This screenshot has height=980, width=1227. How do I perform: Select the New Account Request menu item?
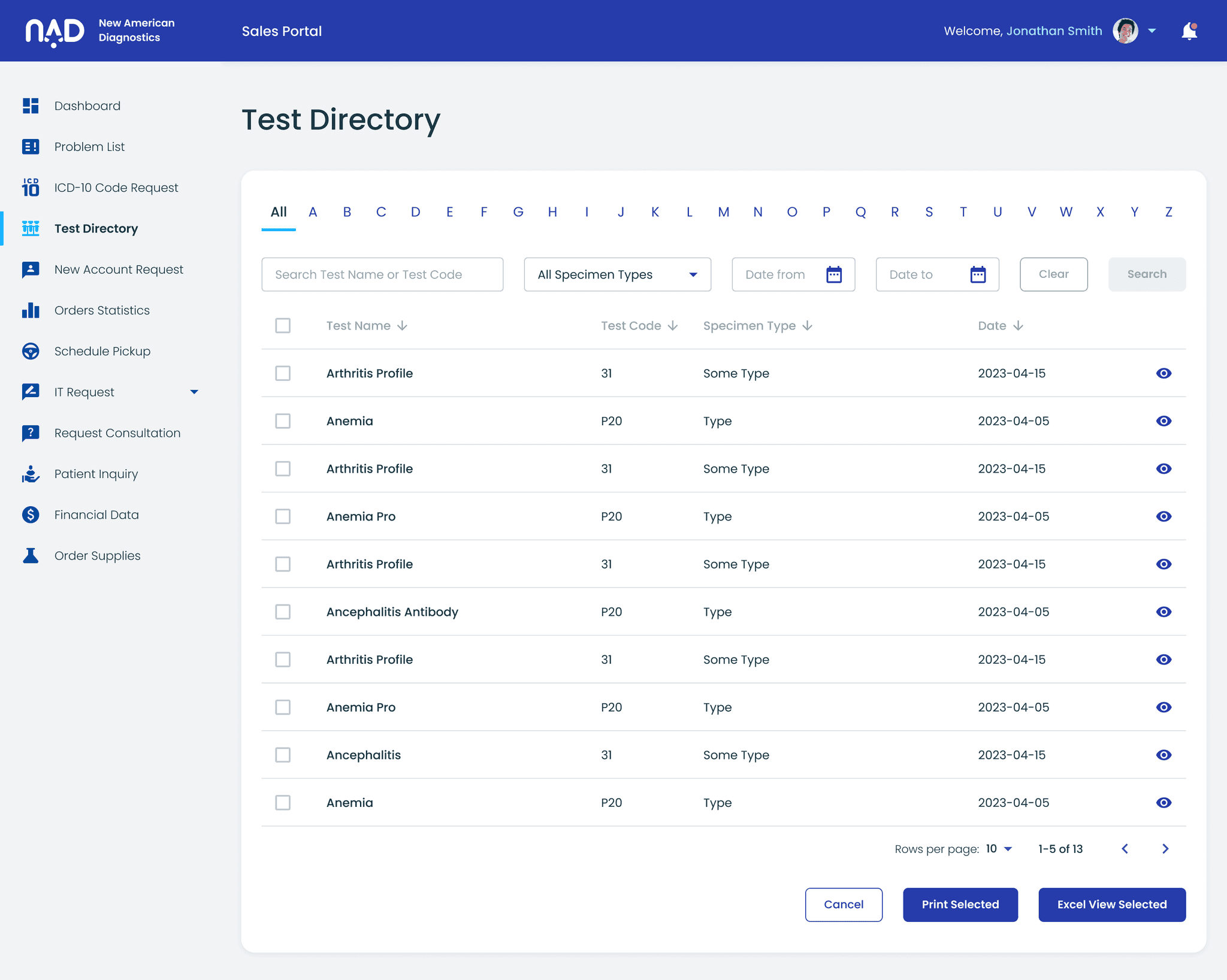click(119, 269)
